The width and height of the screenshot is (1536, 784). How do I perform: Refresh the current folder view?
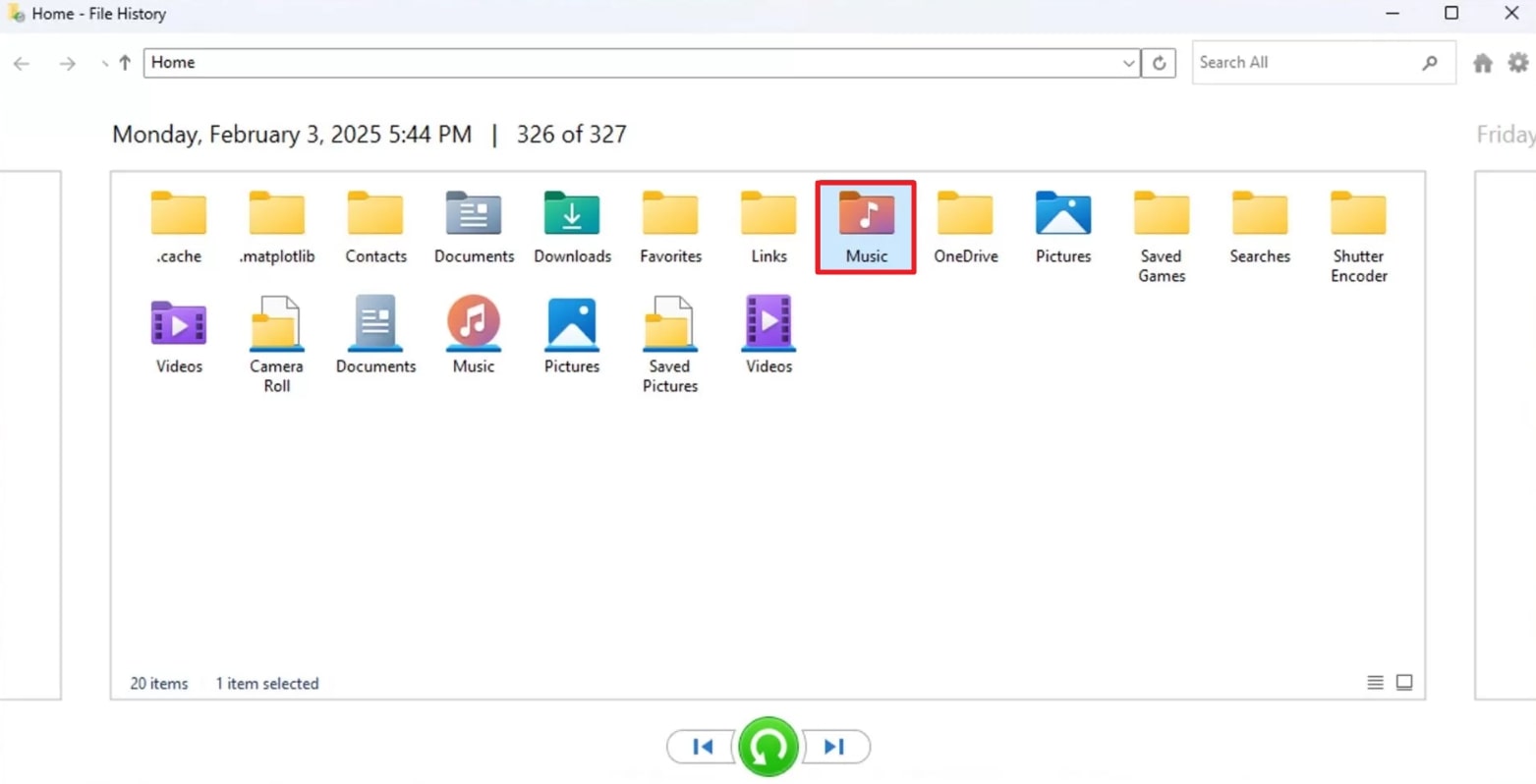[1160, 62]
